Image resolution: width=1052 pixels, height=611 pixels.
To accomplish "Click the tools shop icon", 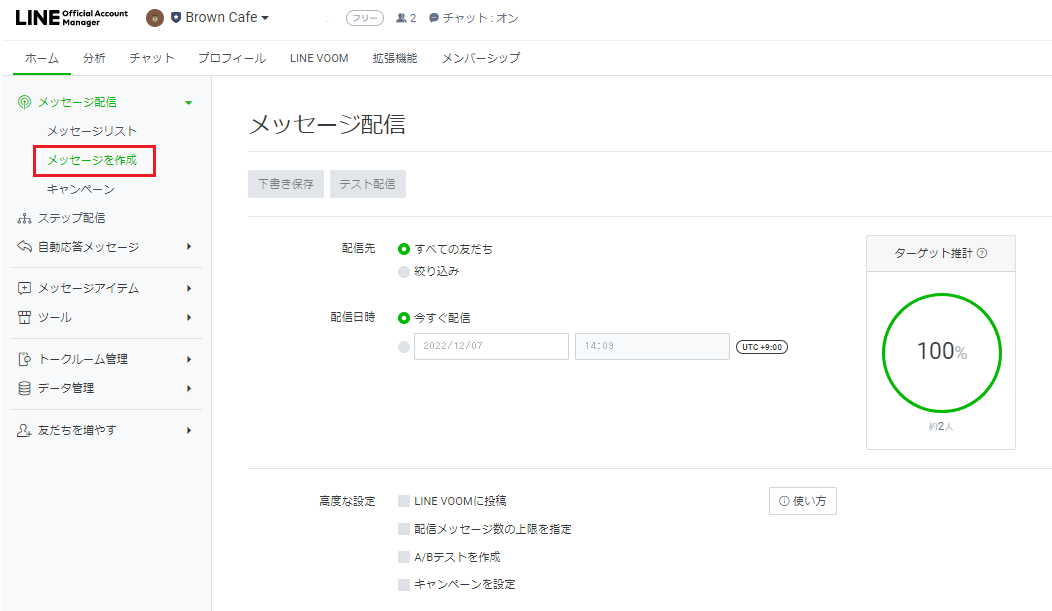I will [25, 317].
